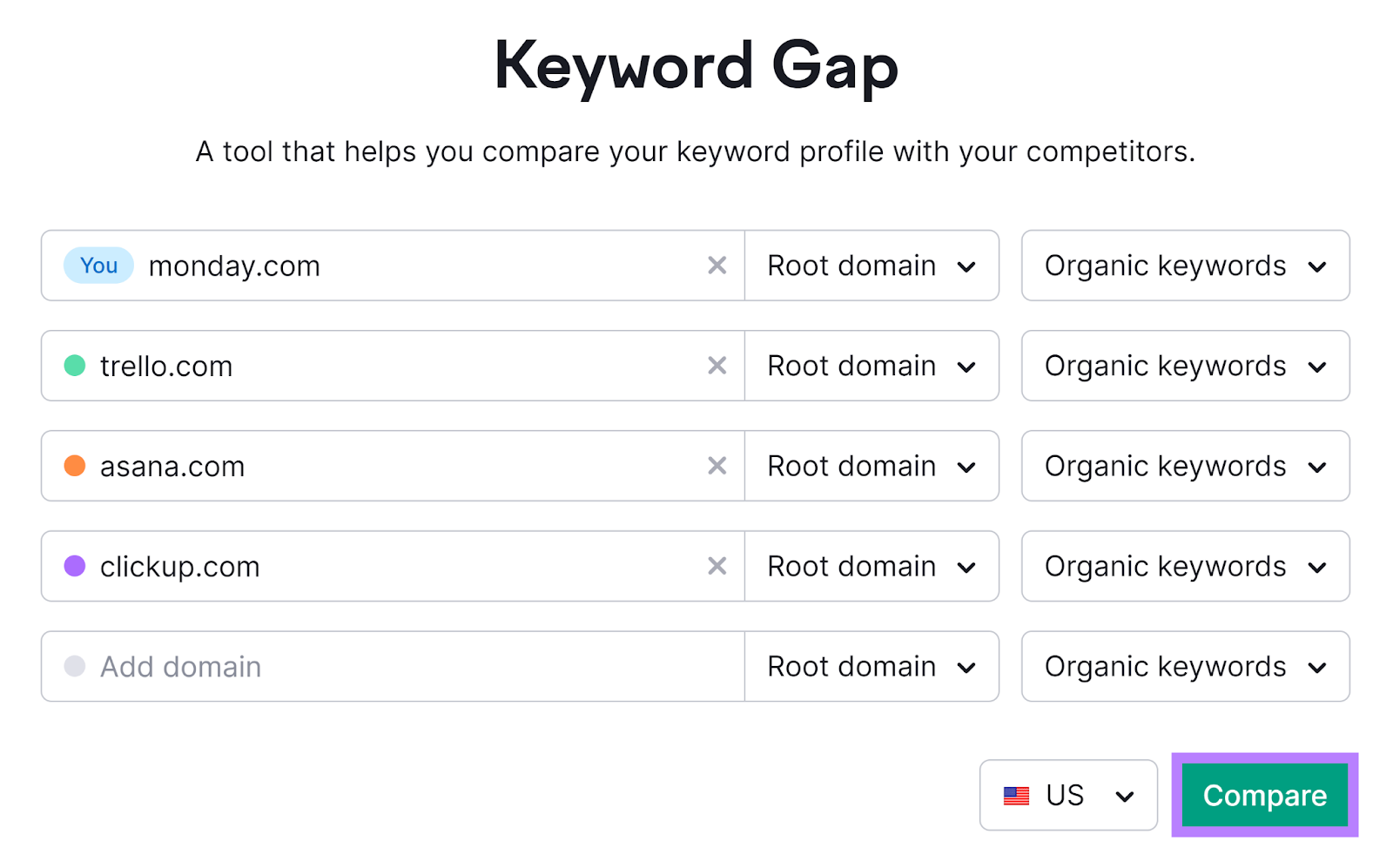Image resolution: width=1393 pixels, height=868 pixels.
Task: Expand the Root domain selector for asana.com
Action: (x=871, y=466)
